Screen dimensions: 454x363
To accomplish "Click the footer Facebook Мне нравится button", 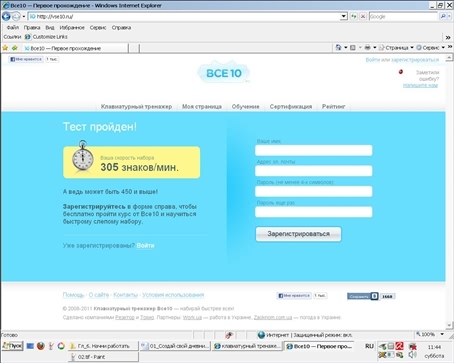I will coord(294,296).
